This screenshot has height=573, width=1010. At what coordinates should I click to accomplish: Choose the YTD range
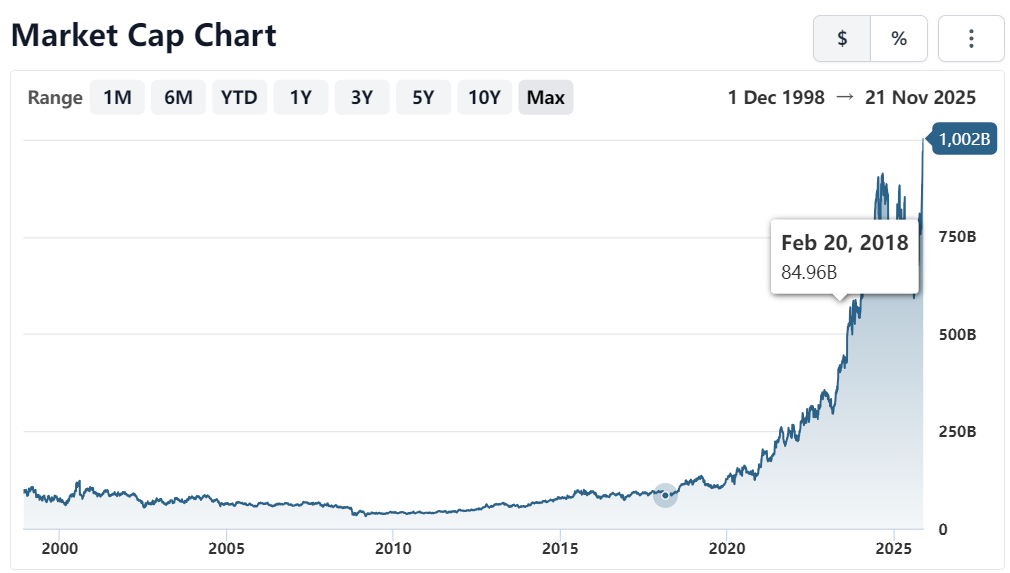pos(239,98)
